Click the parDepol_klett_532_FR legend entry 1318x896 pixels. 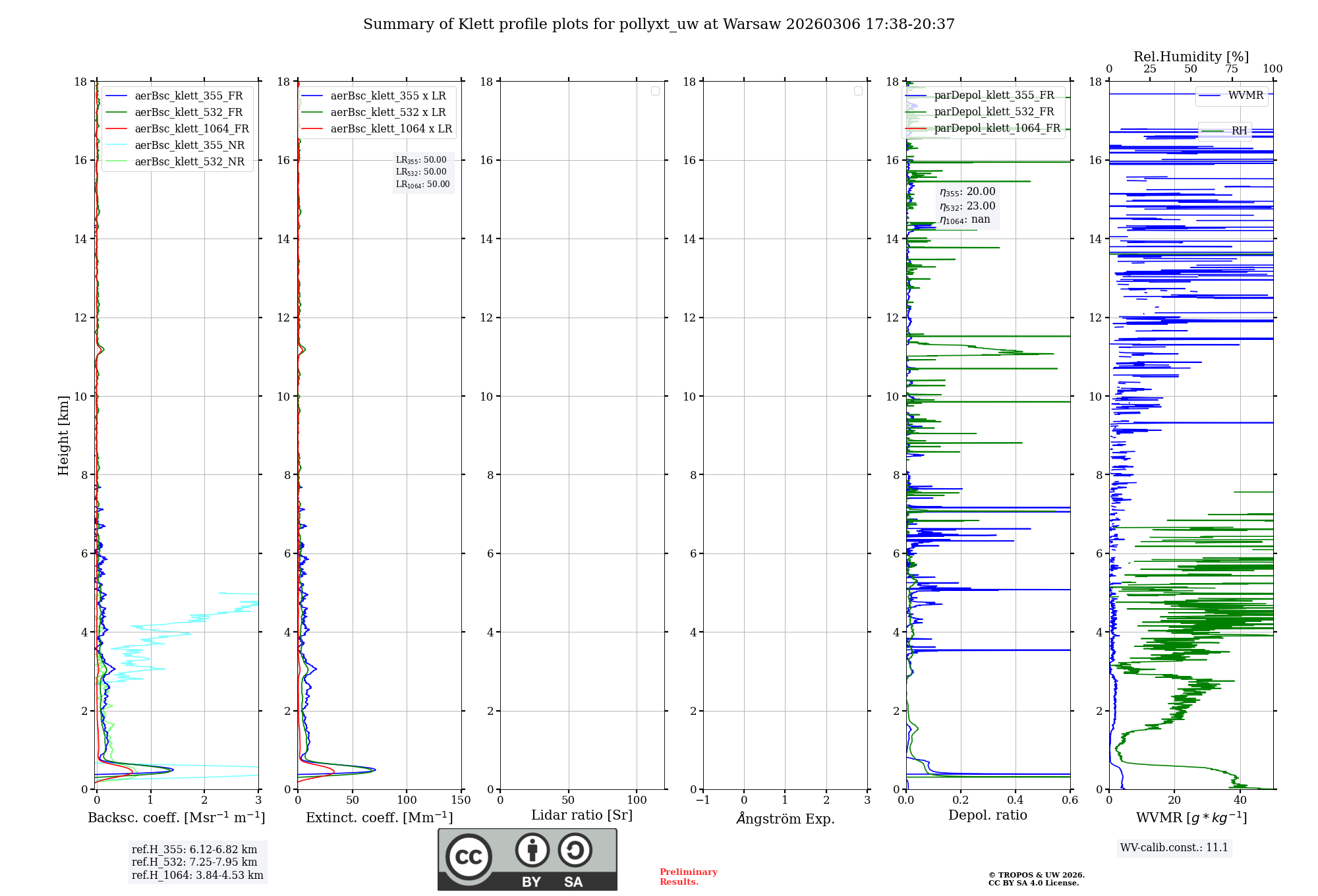994,112
